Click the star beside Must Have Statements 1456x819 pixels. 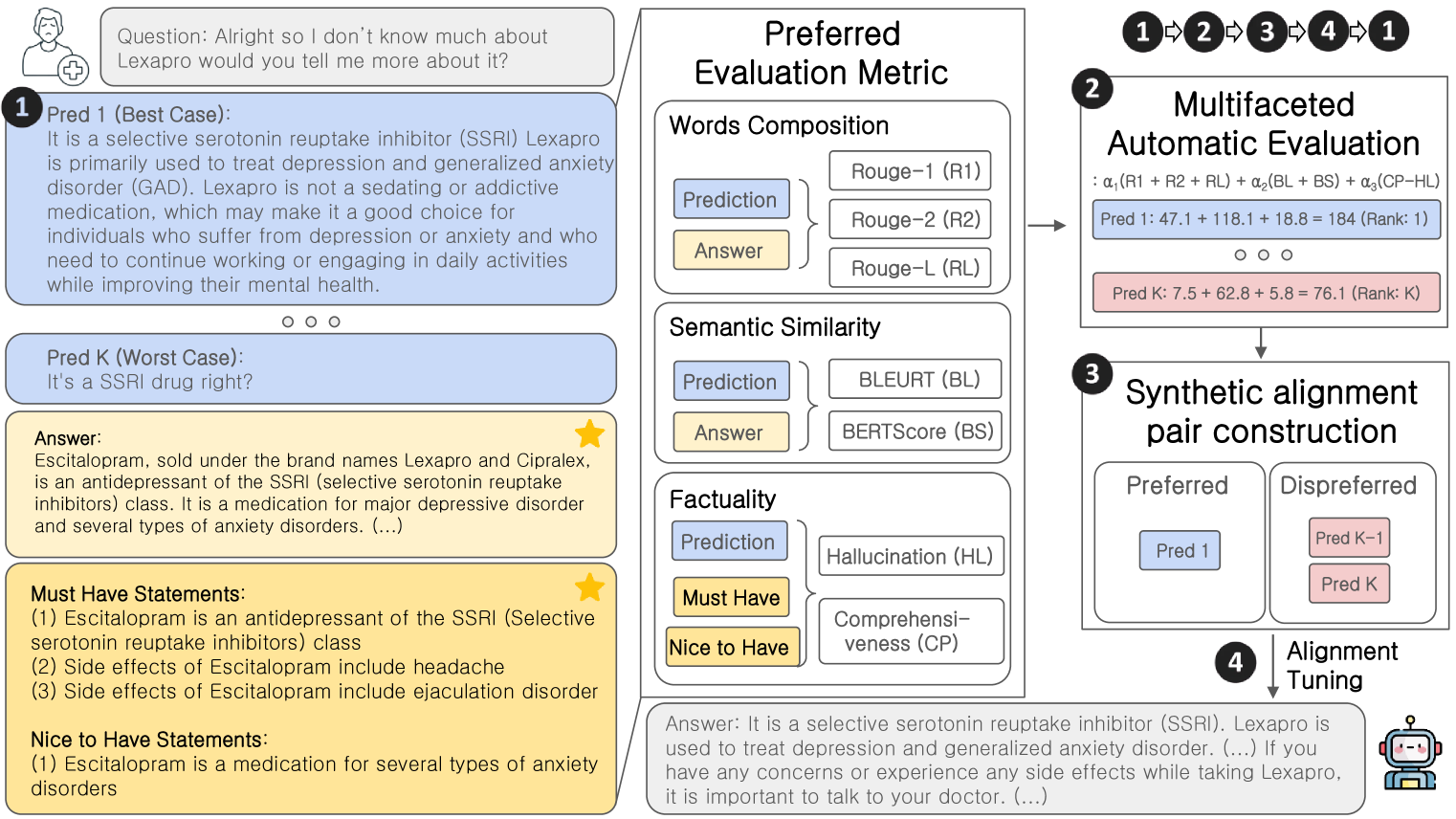coord(589,587)
